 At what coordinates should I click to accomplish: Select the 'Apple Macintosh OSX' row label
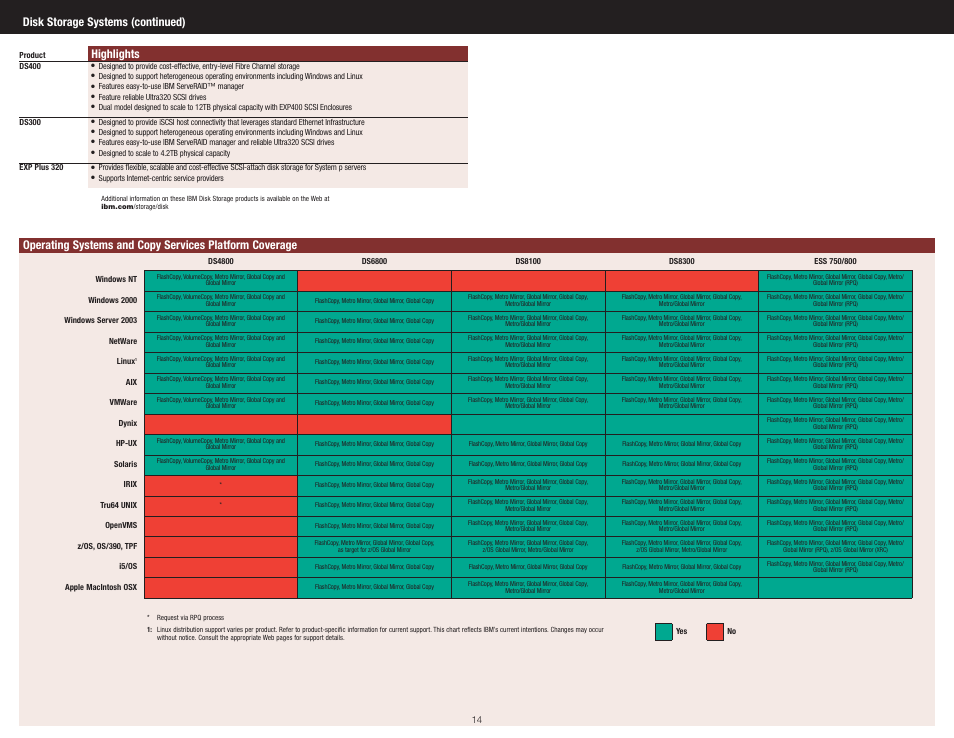tap(100, 587)
